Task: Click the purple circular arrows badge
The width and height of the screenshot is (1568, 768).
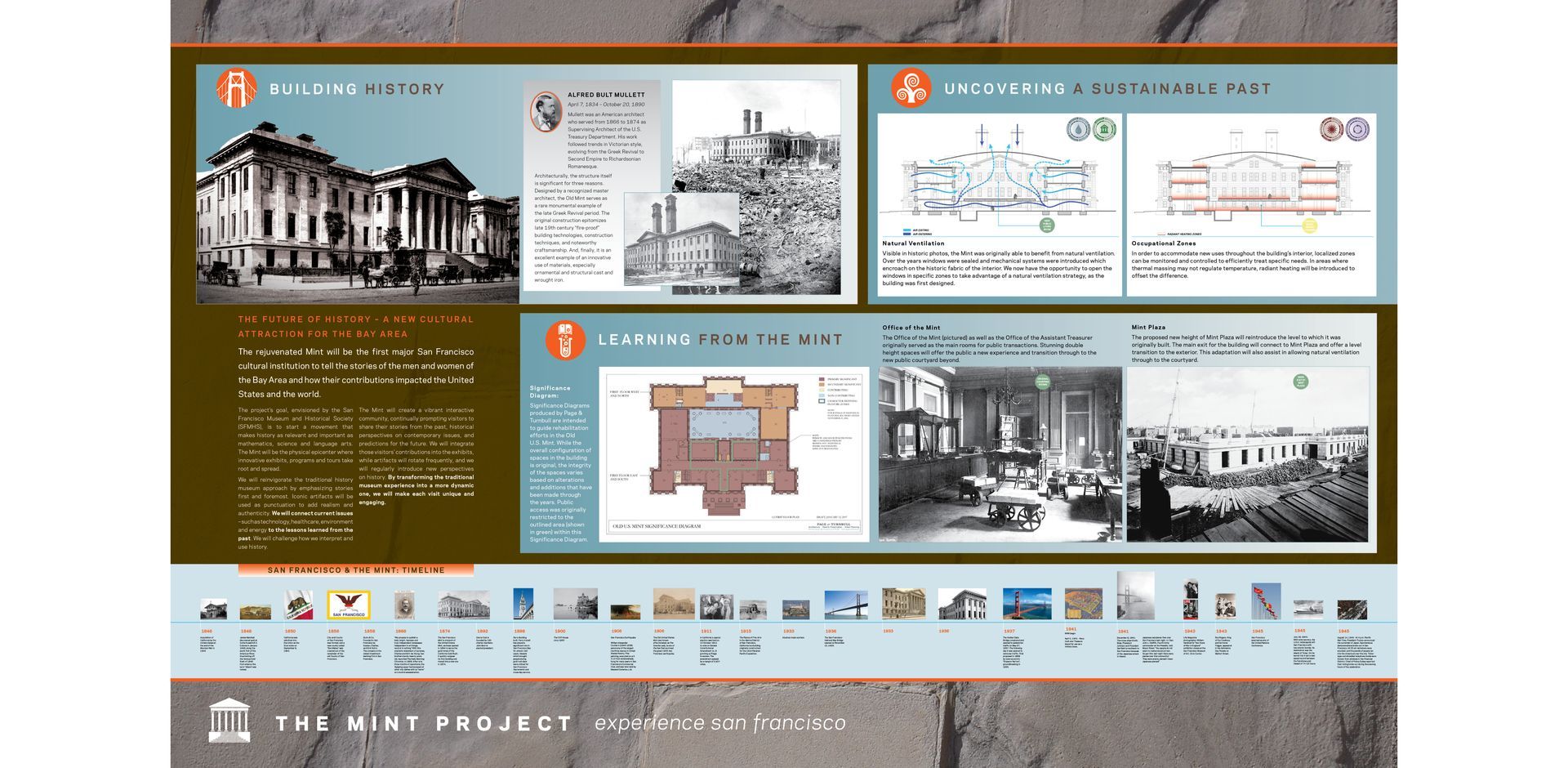Action: [x=1357, y=129]
